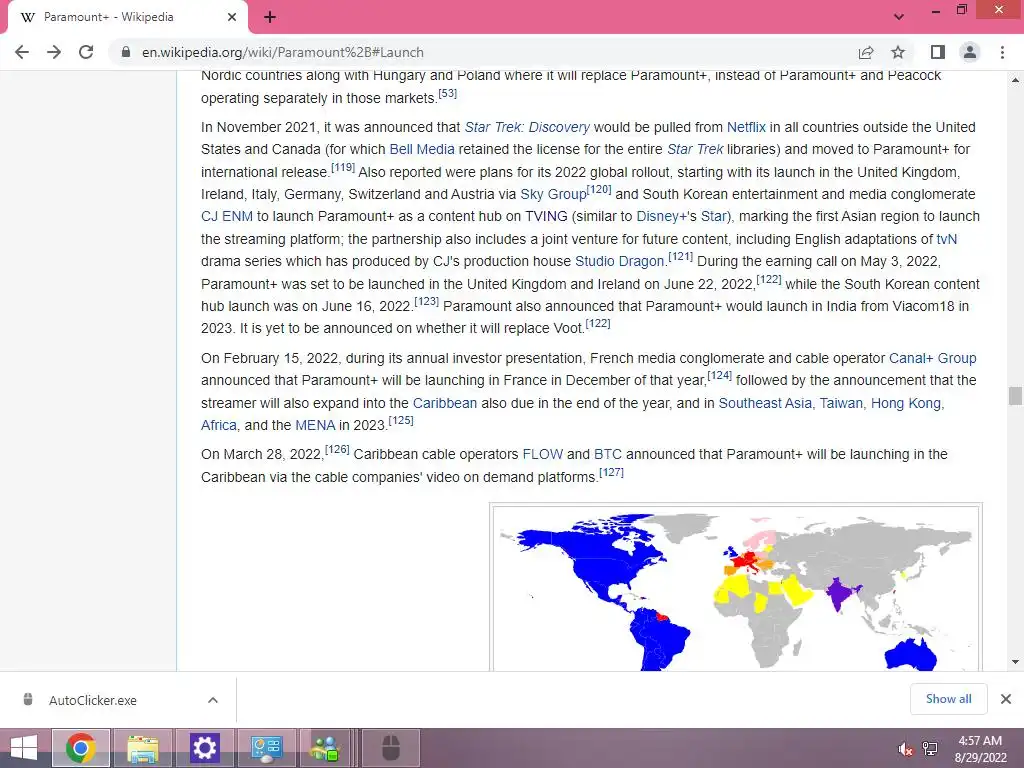This screenshot has height=768, width=1024.
Task: Open the Disney+ link
Action: (x=662, y=217)
